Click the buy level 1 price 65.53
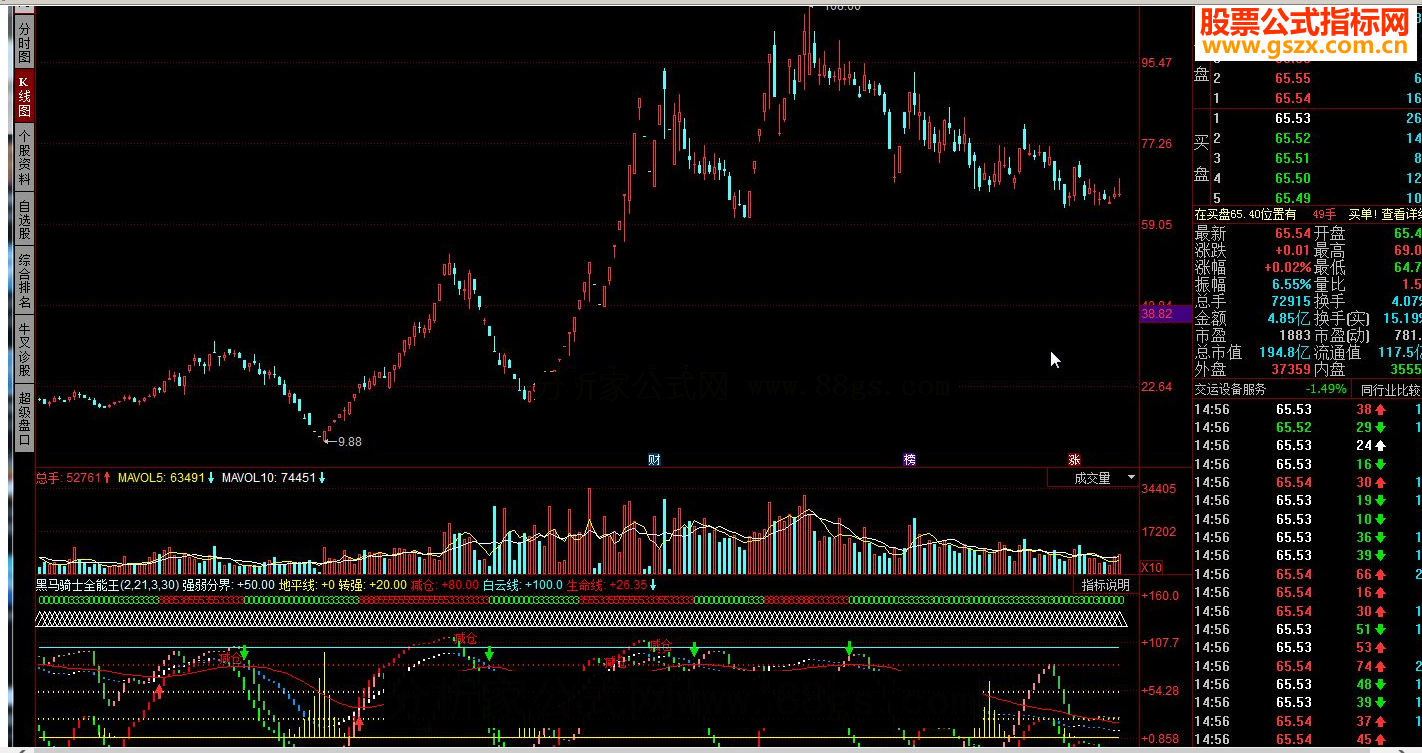The height and width of the screenshot is (753, 1422). (x=1293, y=118)
